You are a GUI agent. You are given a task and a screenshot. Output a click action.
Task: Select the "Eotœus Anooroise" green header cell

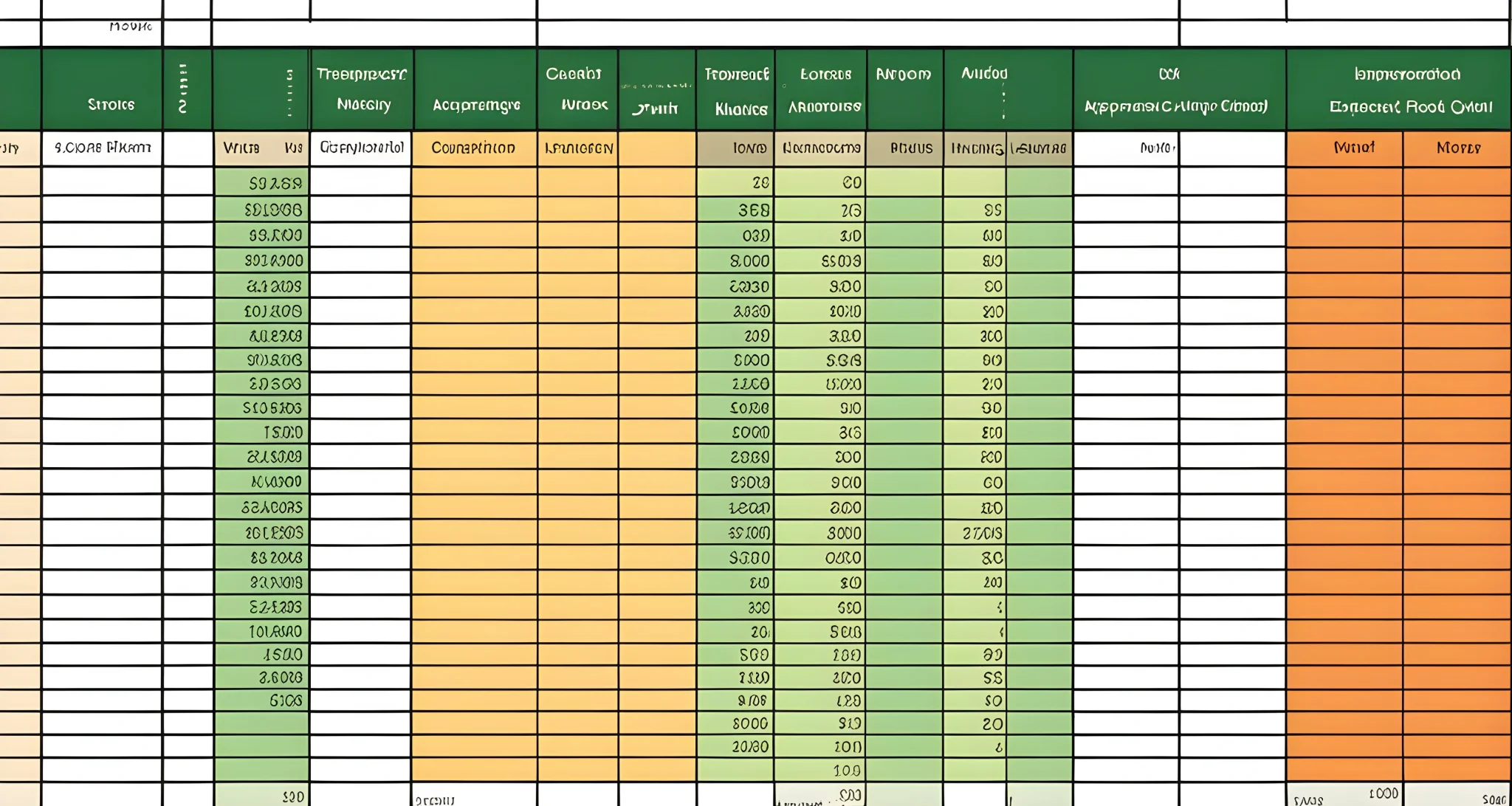tap(821, 90)
